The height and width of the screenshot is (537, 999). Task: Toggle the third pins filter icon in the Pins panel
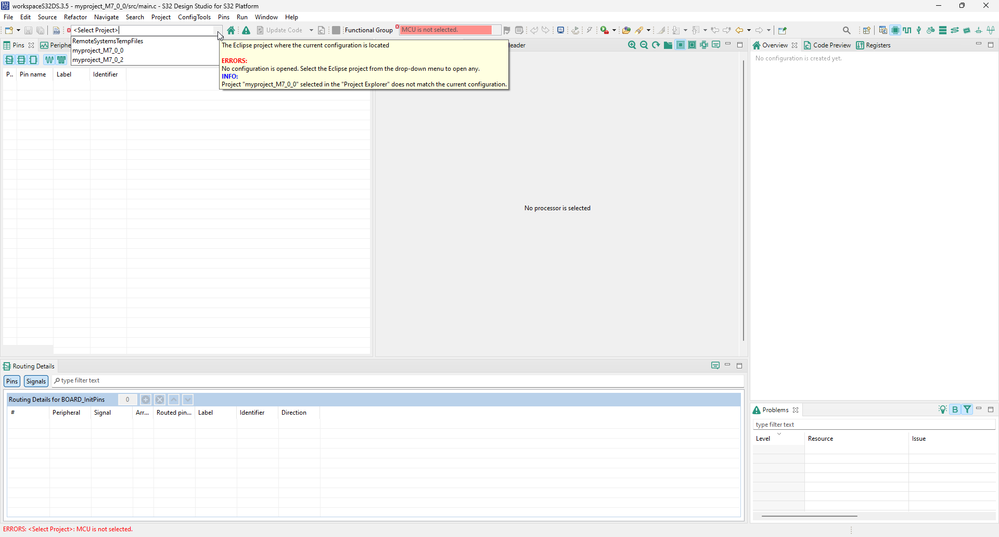click(33, 59)
